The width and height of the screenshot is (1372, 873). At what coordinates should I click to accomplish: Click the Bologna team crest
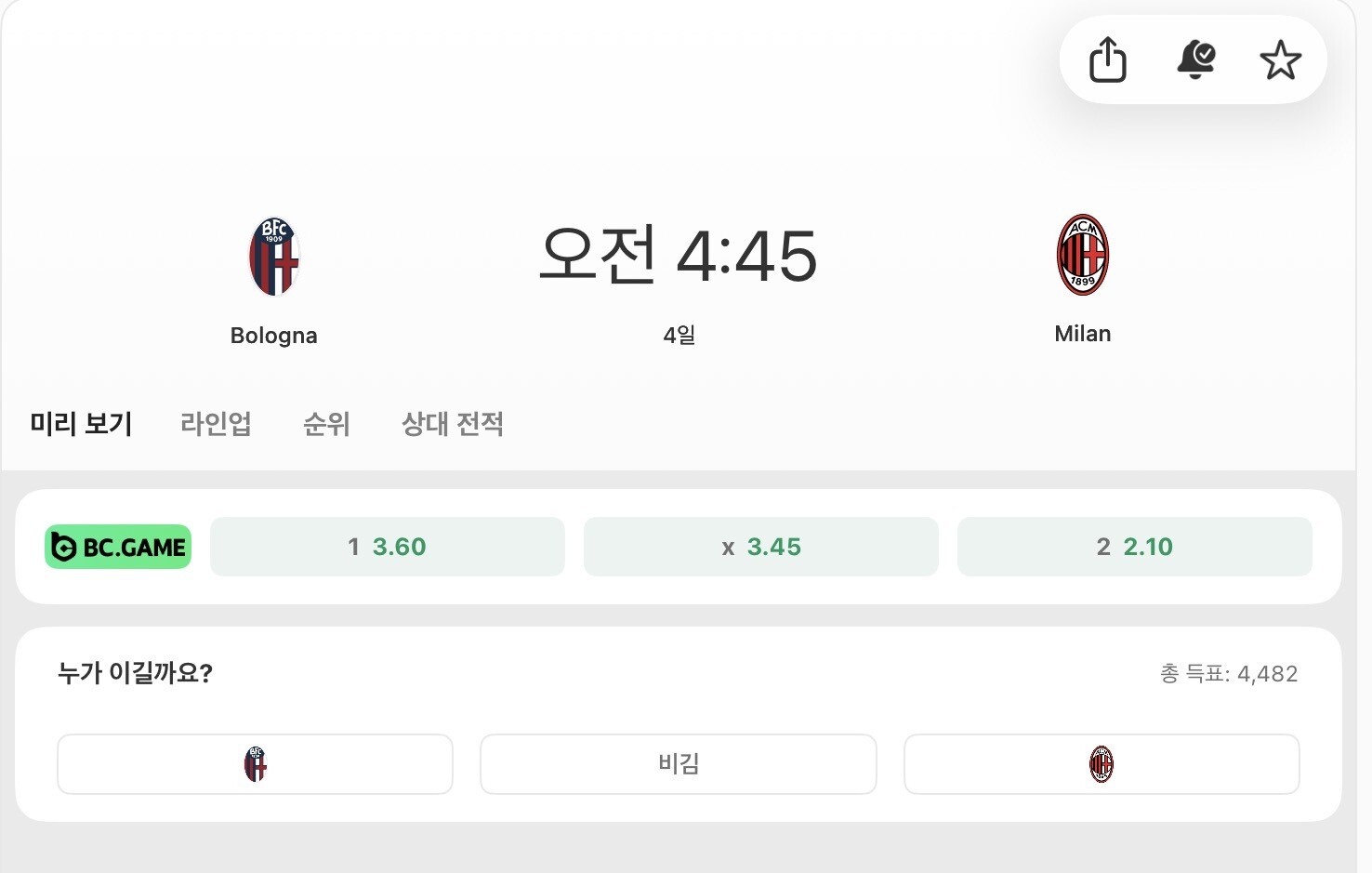(274, 257)
